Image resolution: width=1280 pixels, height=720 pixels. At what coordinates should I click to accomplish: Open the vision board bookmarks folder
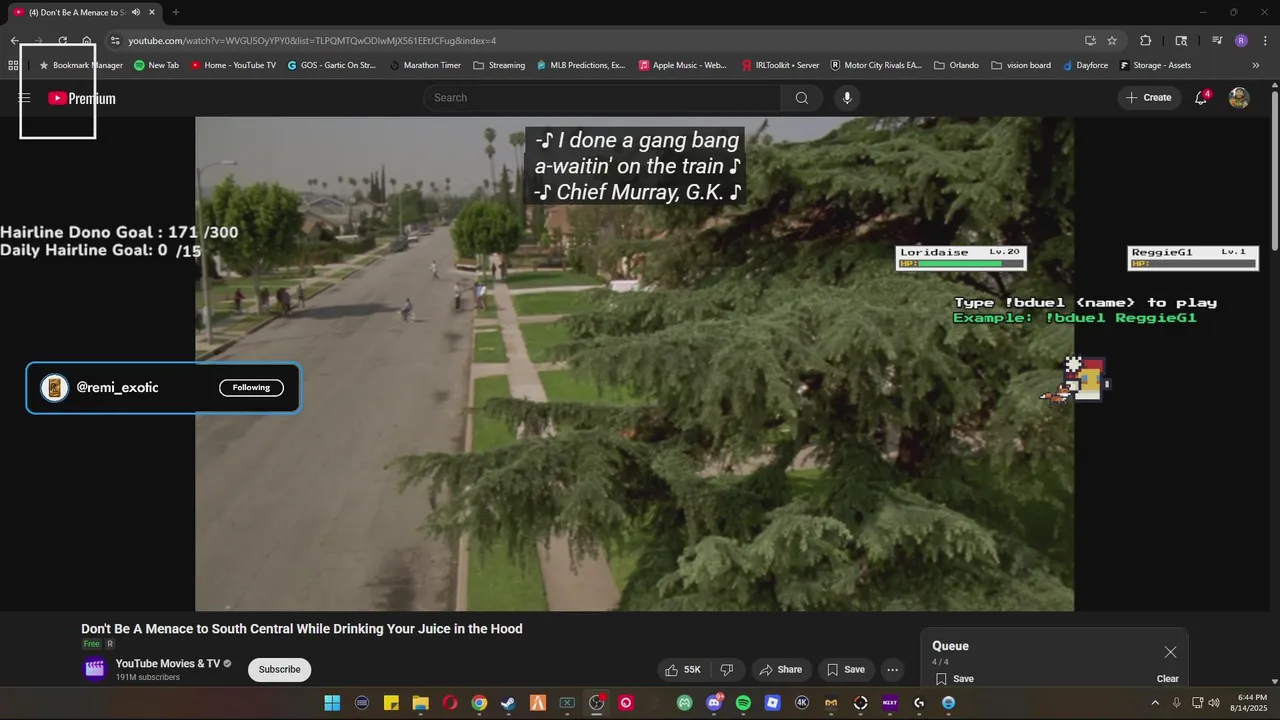(1021, 65)
